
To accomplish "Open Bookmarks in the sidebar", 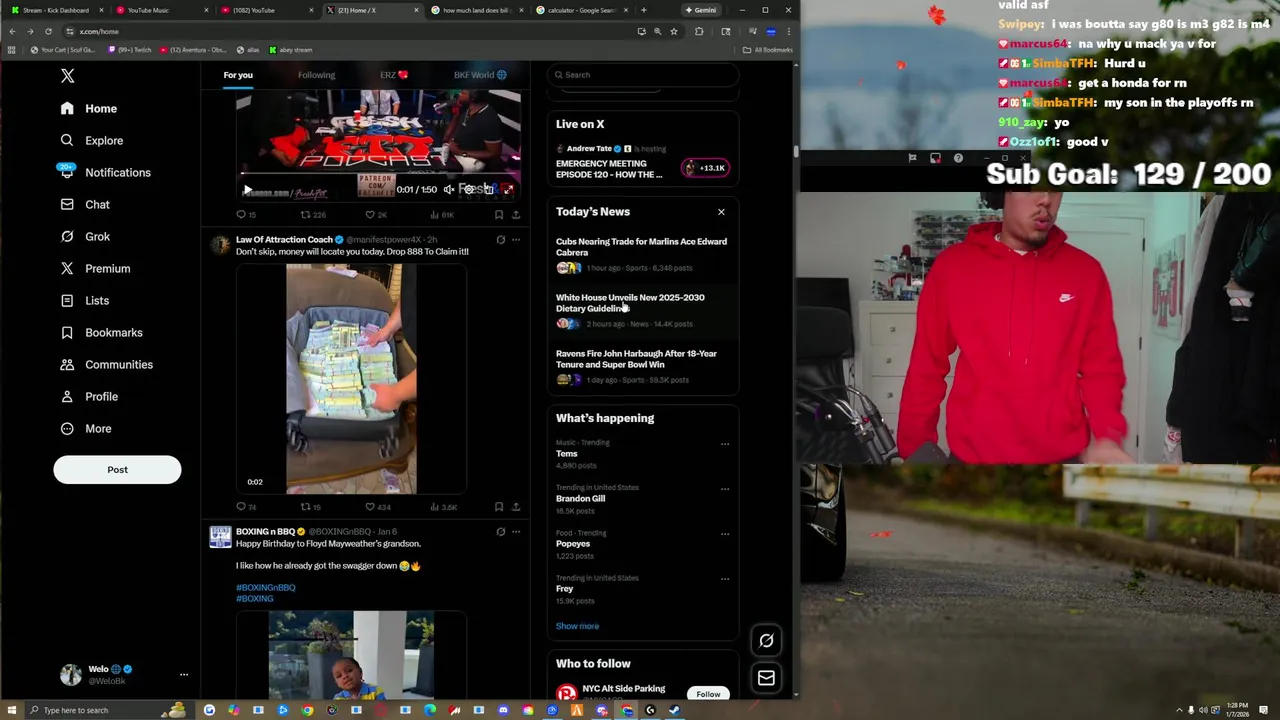I will click(x=101, y=332).
